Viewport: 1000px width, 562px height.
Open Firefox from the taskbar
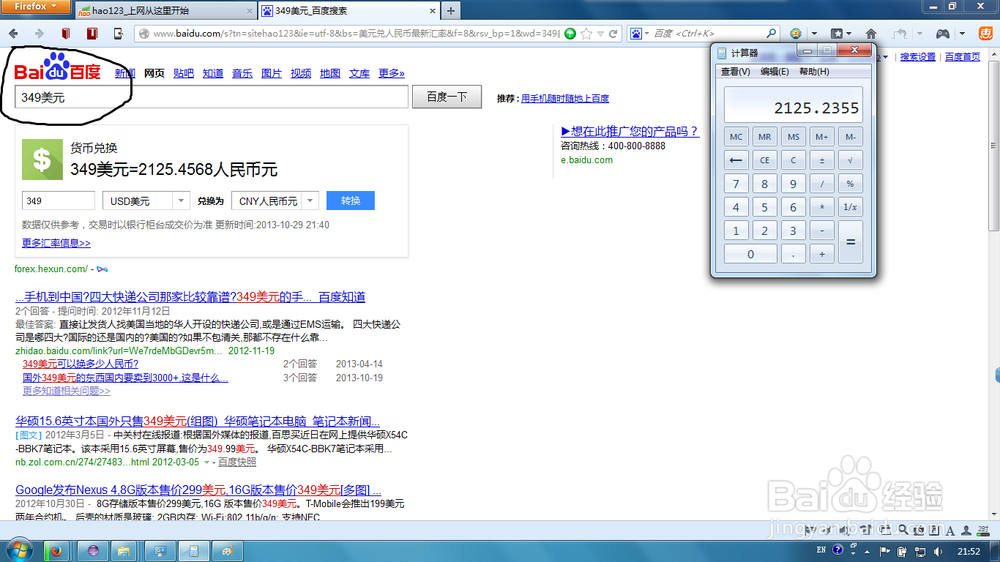(x=56, y=551)
